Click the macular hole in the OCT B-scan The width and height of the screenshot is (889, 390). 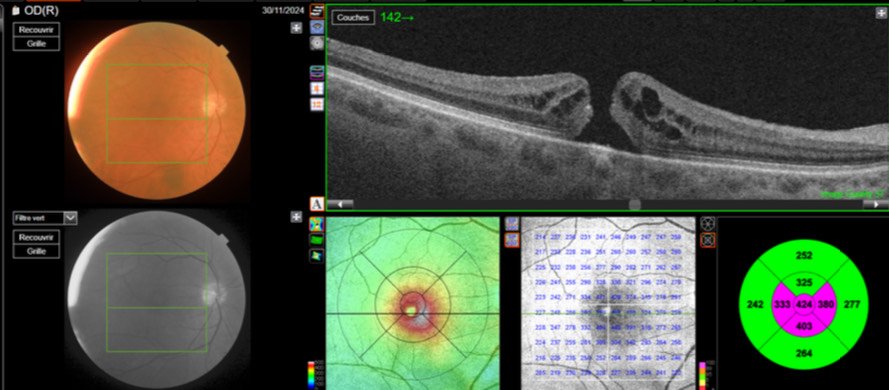[601, 111]
